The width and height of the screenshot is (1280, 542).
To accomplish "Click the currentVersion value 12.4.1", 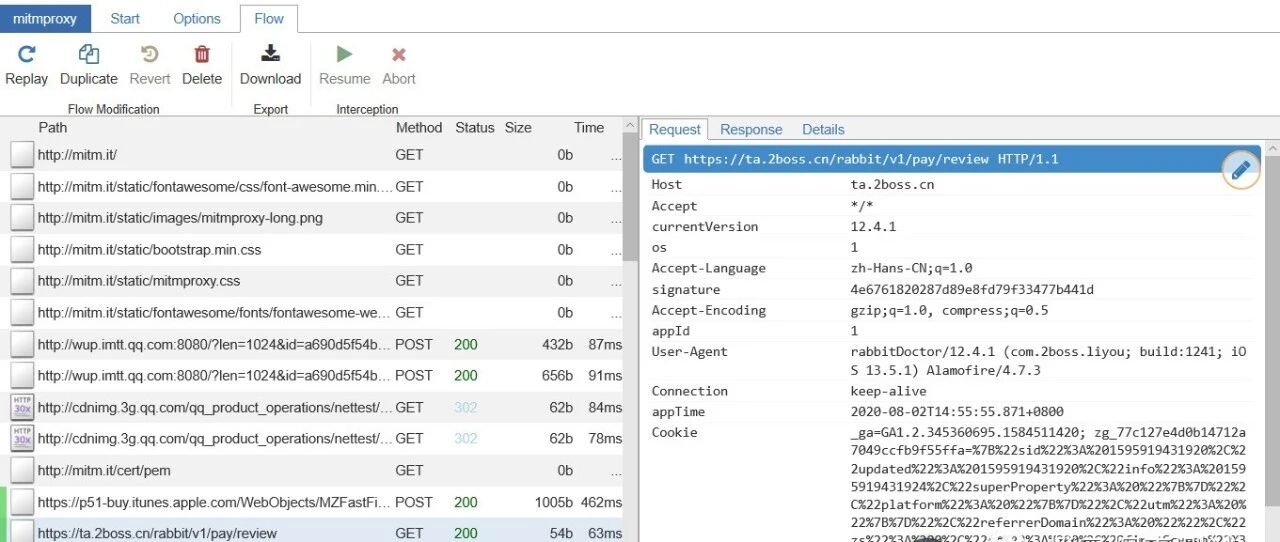I will point(873,227).
